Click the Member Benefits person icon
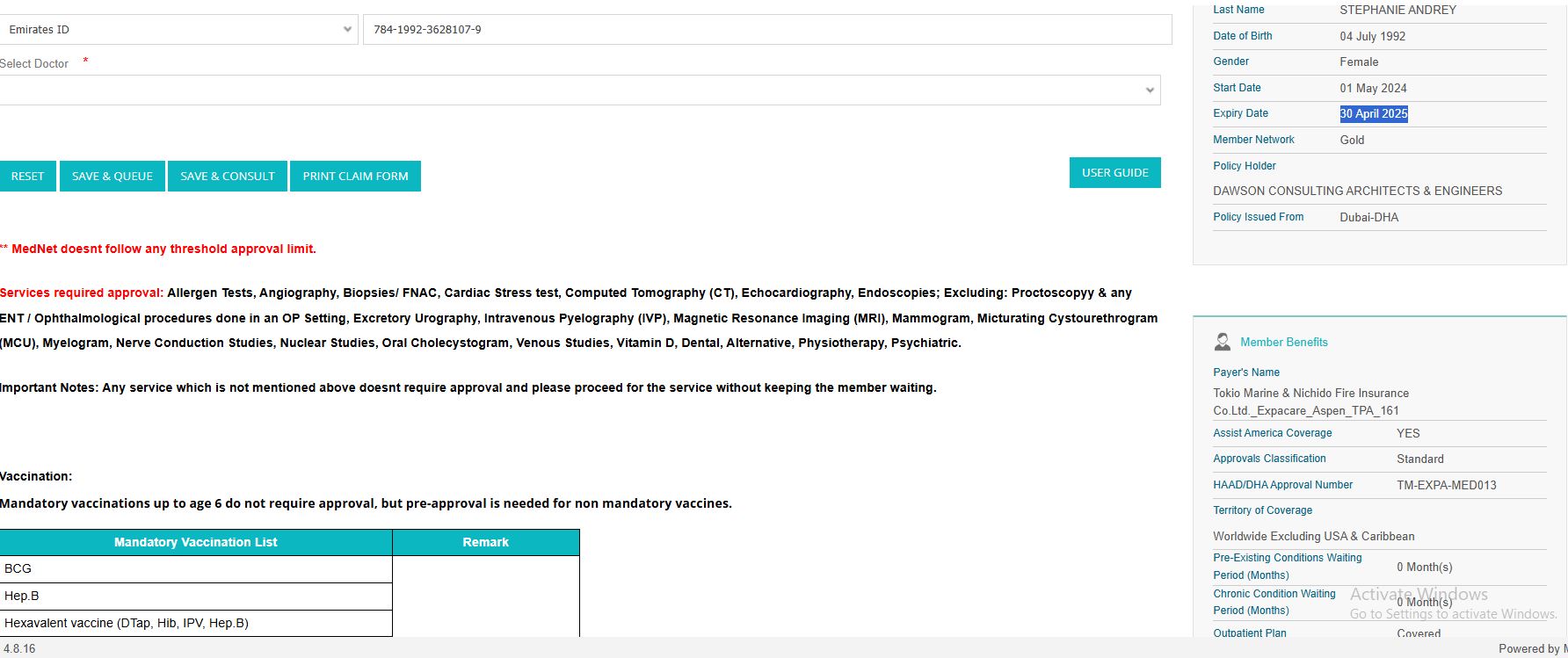 (x=1222, y=342)
